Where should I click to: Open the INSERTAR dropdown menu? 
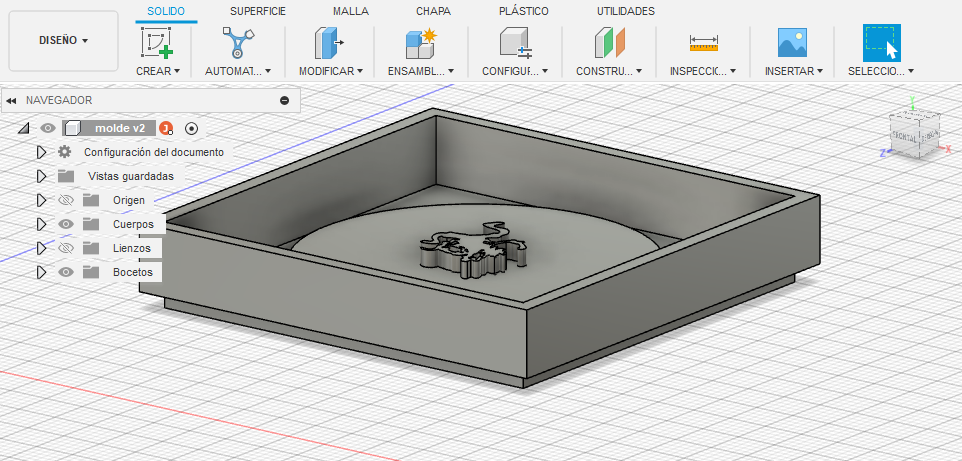click(x=793, y=71)
